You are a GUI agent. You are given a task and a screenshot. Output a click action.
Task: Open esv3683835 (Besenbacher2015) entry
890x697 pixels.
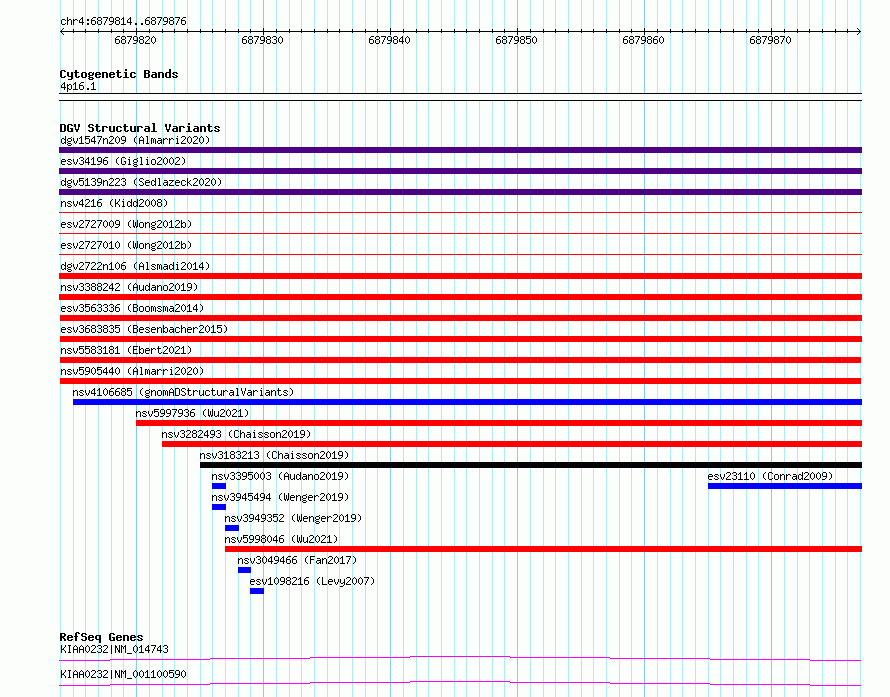(x=144, y=329)
